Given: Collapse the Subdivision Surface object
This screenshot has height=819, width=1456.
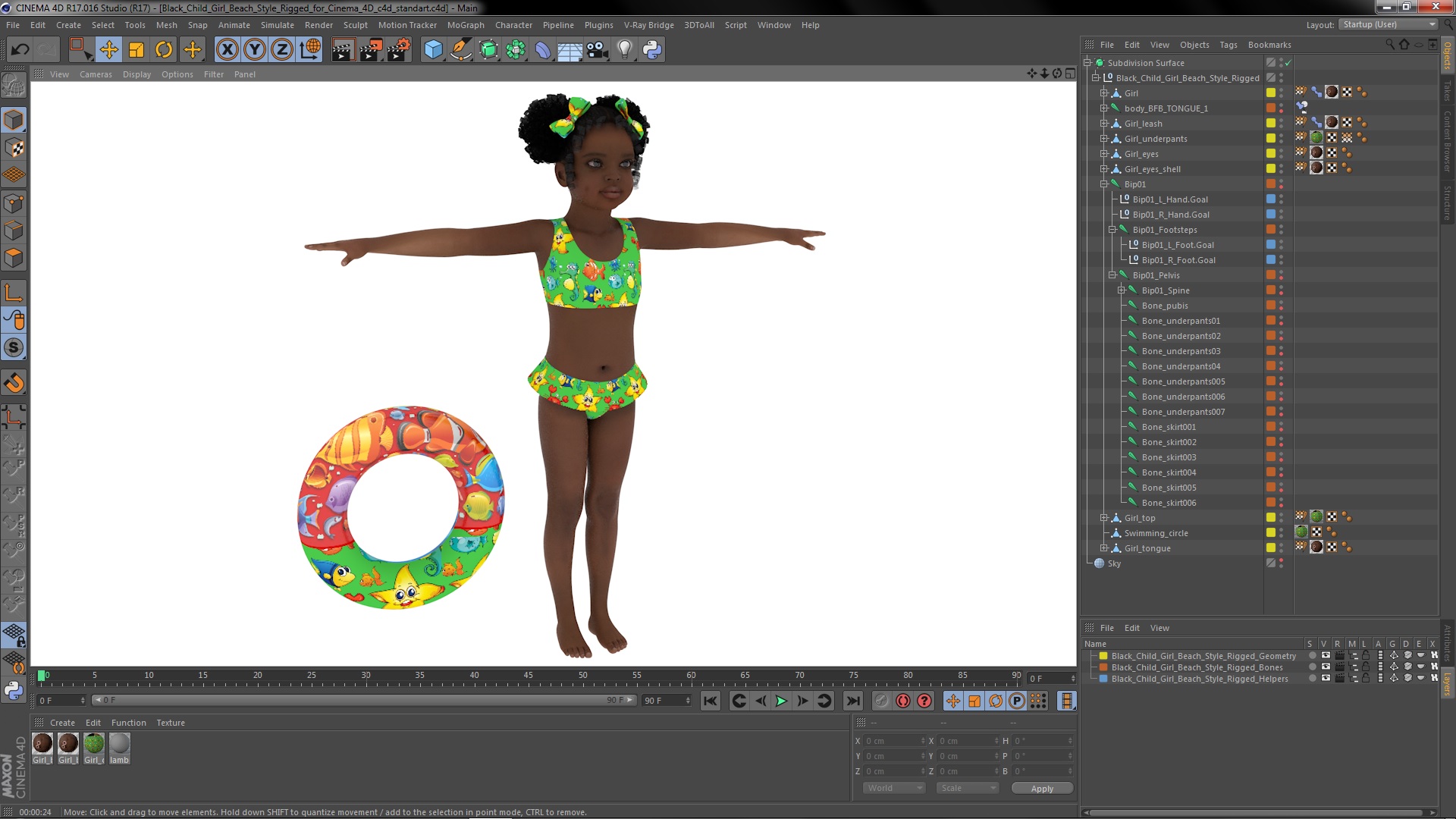Looking at the screenshot, I should (x=1087, y=63).
